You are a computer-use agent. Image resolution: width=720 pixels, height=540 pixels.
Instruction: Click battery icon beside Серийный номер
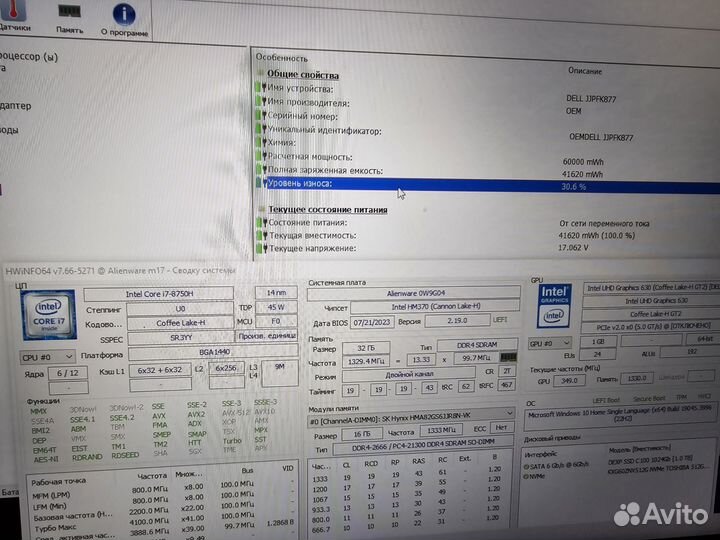coord(261,115)
